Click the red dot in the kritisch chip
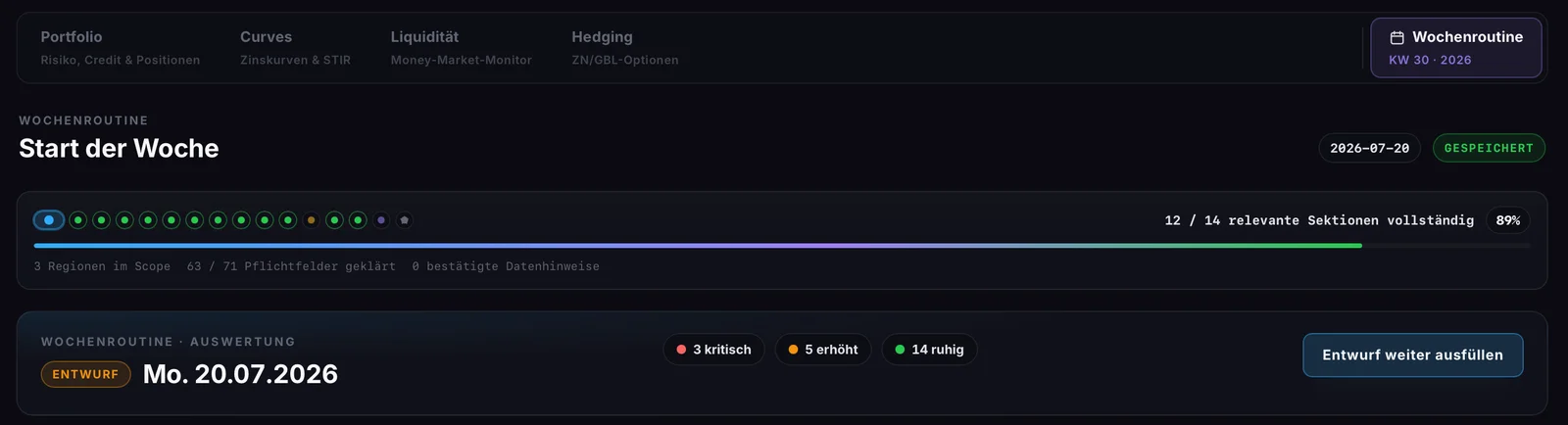The height and width of the screenshot is (425, 1568). (681, 350)
